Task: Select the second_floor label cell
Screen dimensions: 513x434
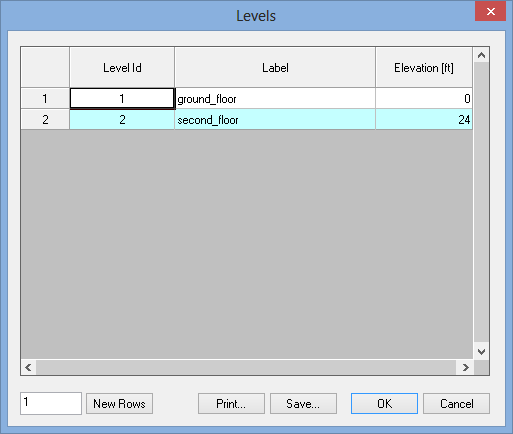Action: [275, 119]
